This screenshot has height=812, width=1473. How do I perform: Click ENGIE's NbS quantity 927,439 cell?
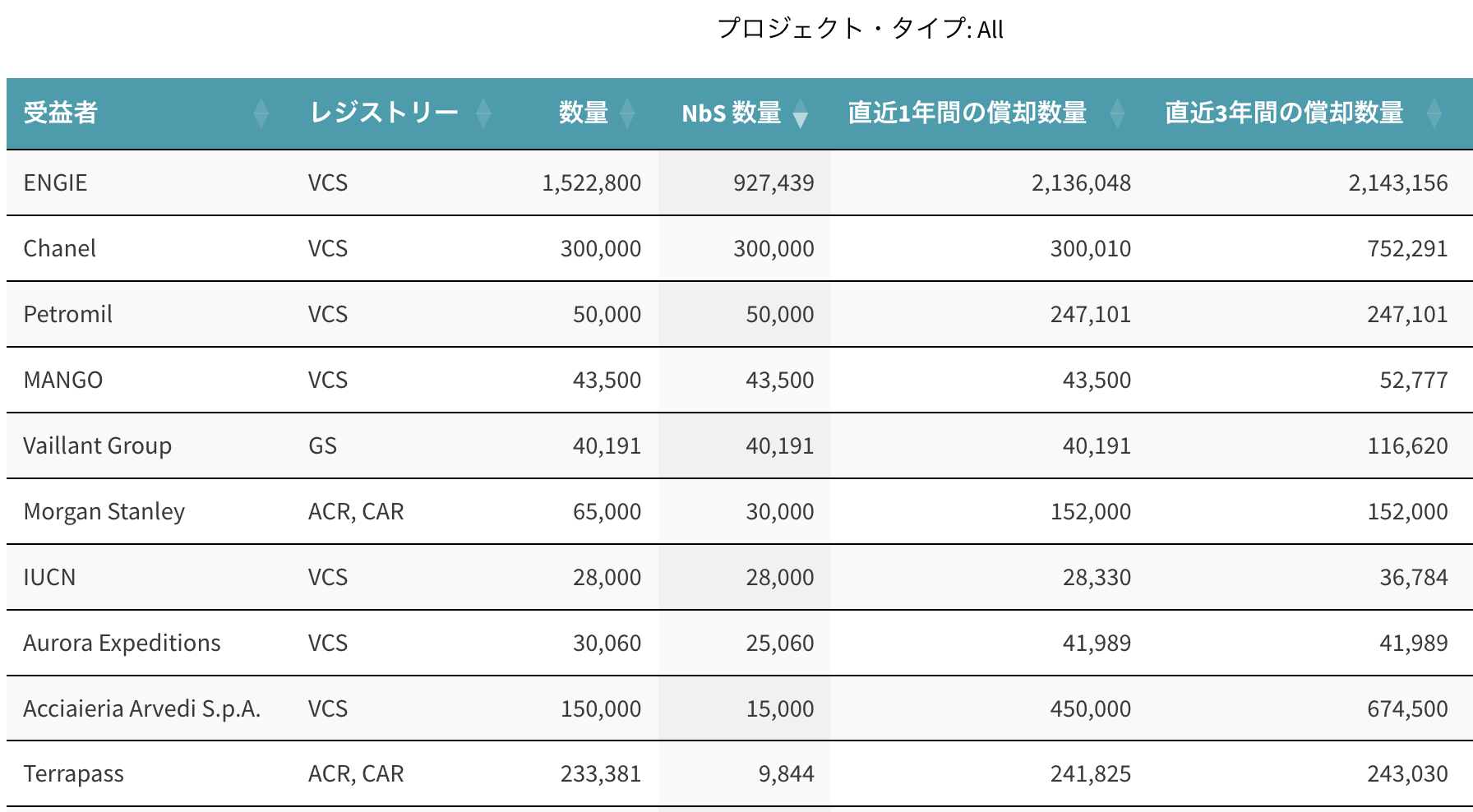coord(773,182)
